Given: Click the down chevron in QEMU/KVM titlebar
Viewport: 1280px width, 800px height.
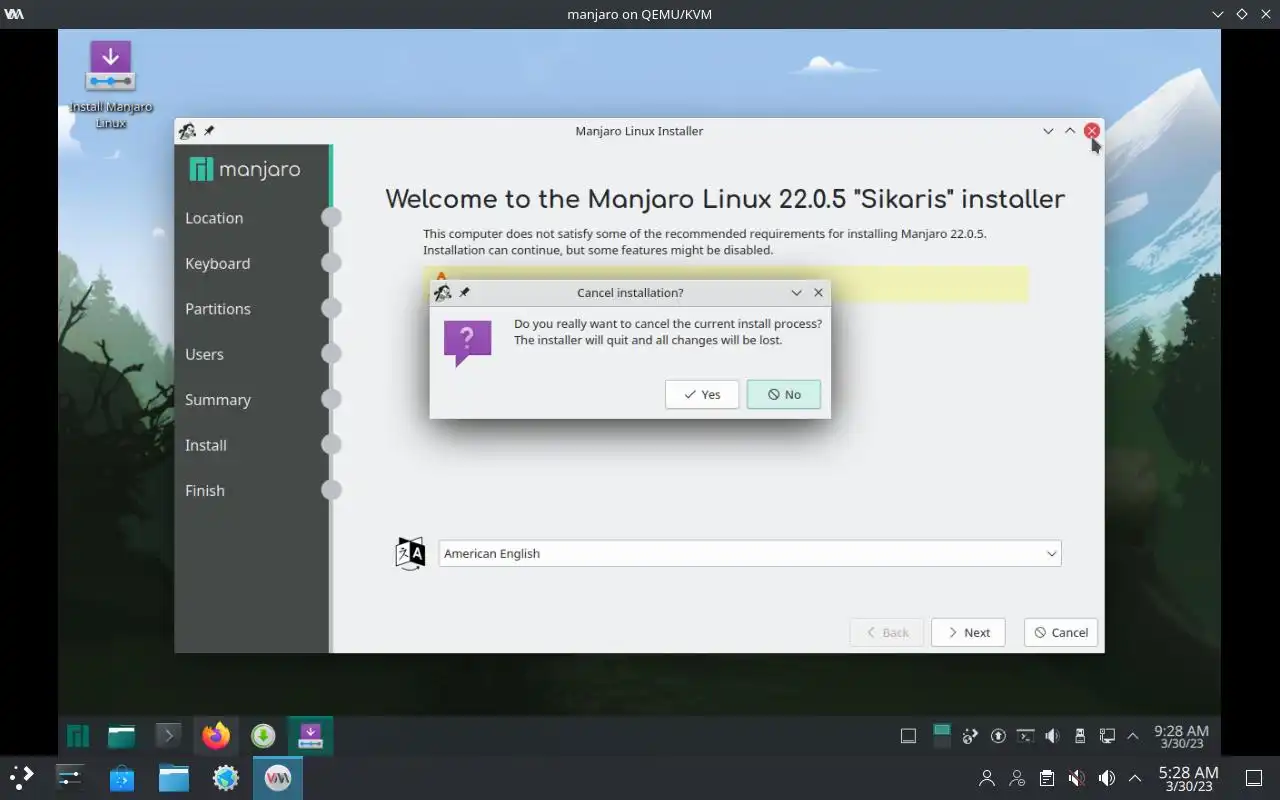Looking at the screenshot, I should point(1217,14).
